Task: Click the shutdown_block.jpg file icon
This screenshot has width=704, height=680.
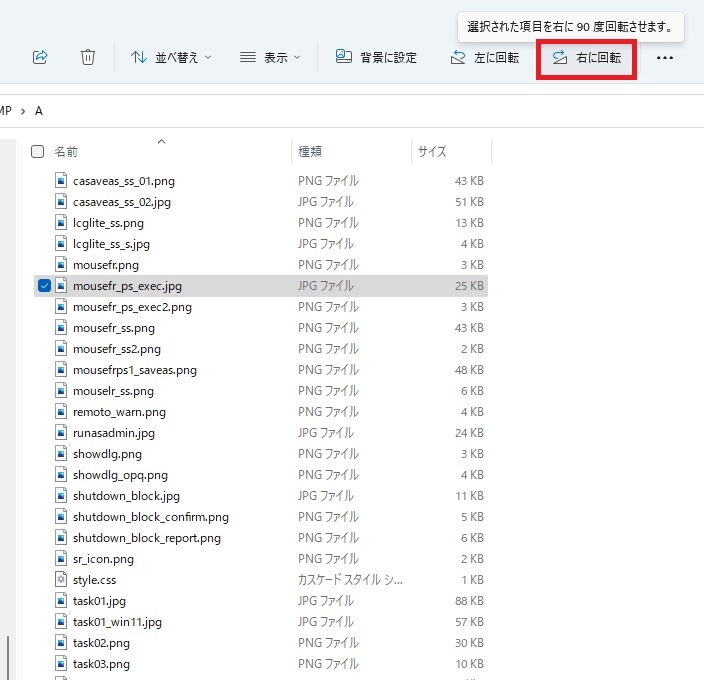Action: 61,496
